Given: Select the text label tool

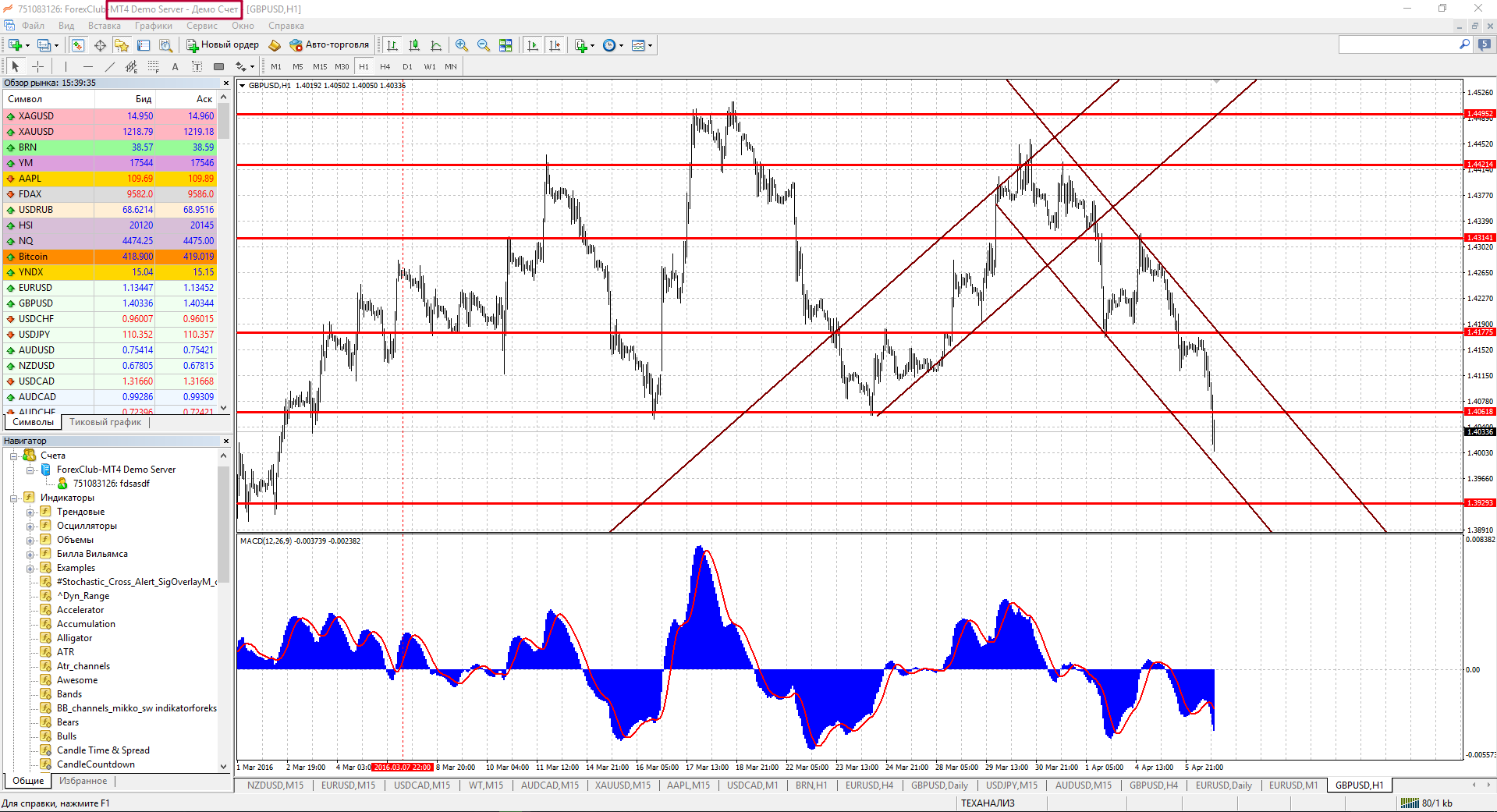Looking at the screenshot, I should coord(176,67).
